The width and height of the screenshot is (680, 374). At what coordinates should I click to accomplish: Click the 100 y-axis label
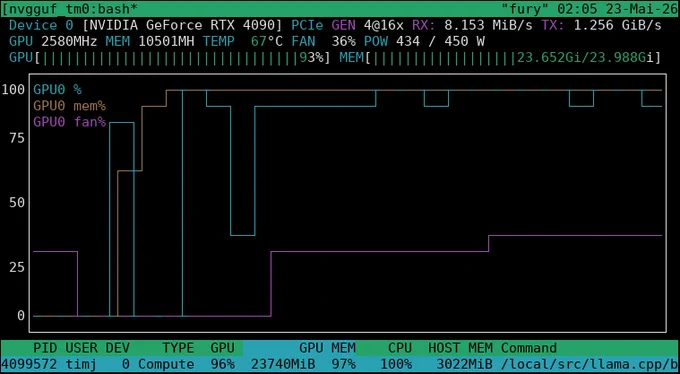point(13,90)
